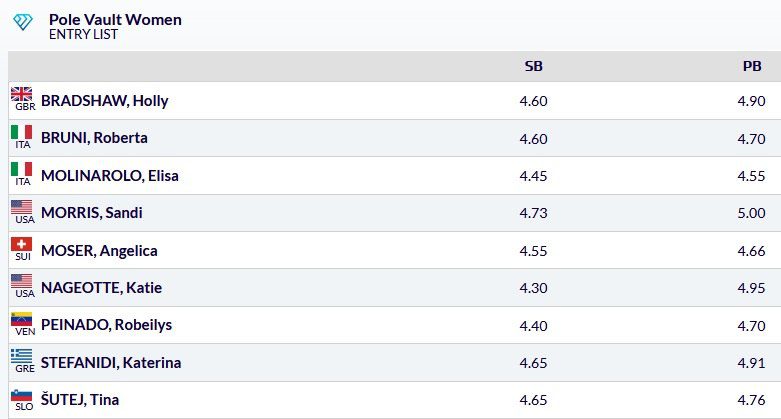Image resolution: width=781 pixels, height=419 pixels.
Task: Open athlete STEFANIDI, Katerina
Action: pos(111,363)
